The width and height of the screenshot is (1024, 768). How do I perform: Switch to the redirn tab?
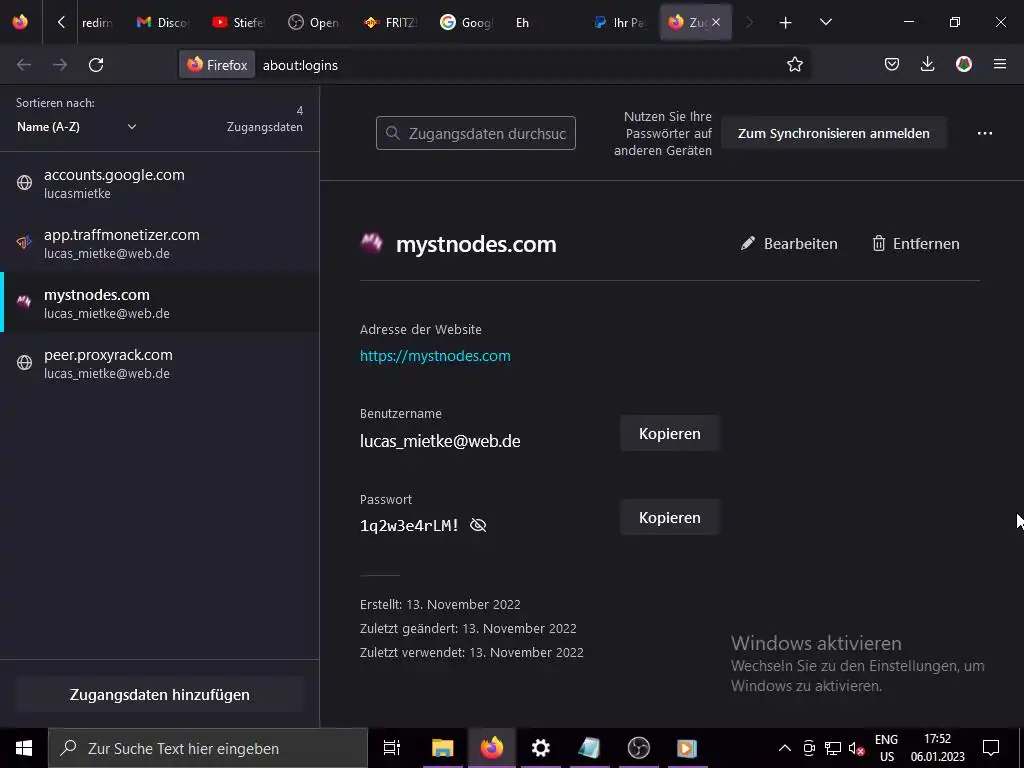click(97, 23)
